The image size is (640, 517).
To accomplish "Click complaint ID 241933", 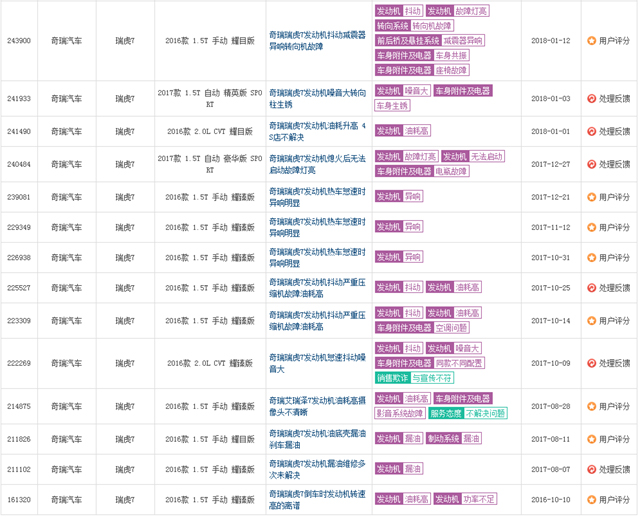I will point(19,99).
